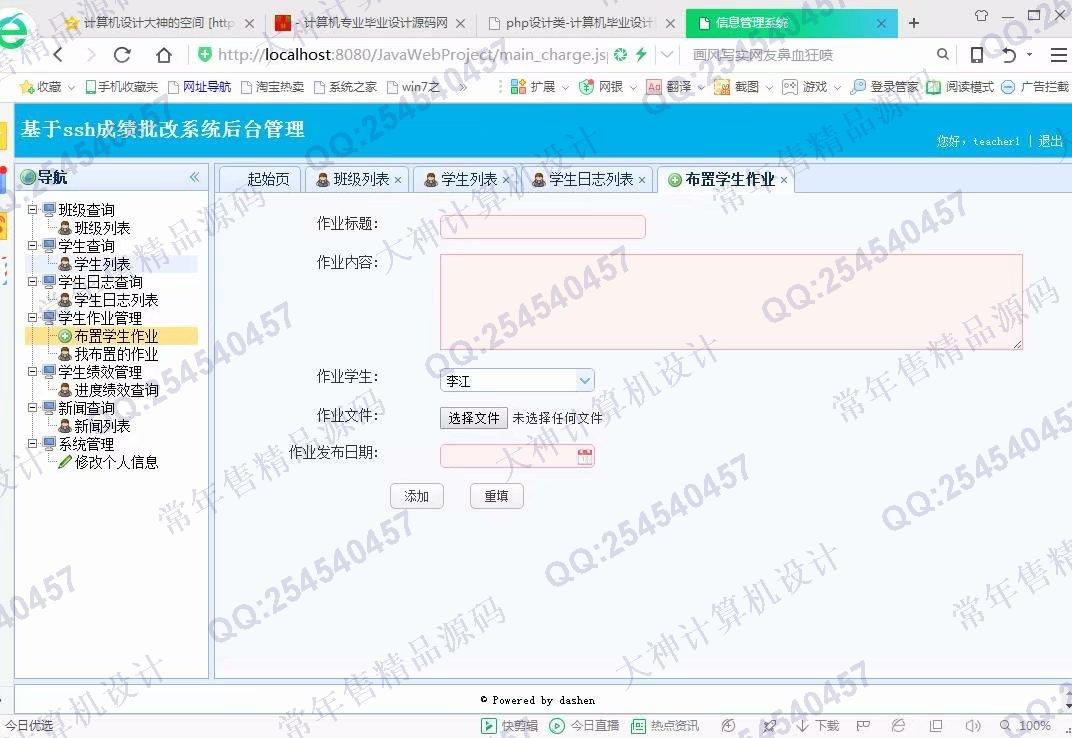Click 快剪辑 in the status bar

[509, 726]
